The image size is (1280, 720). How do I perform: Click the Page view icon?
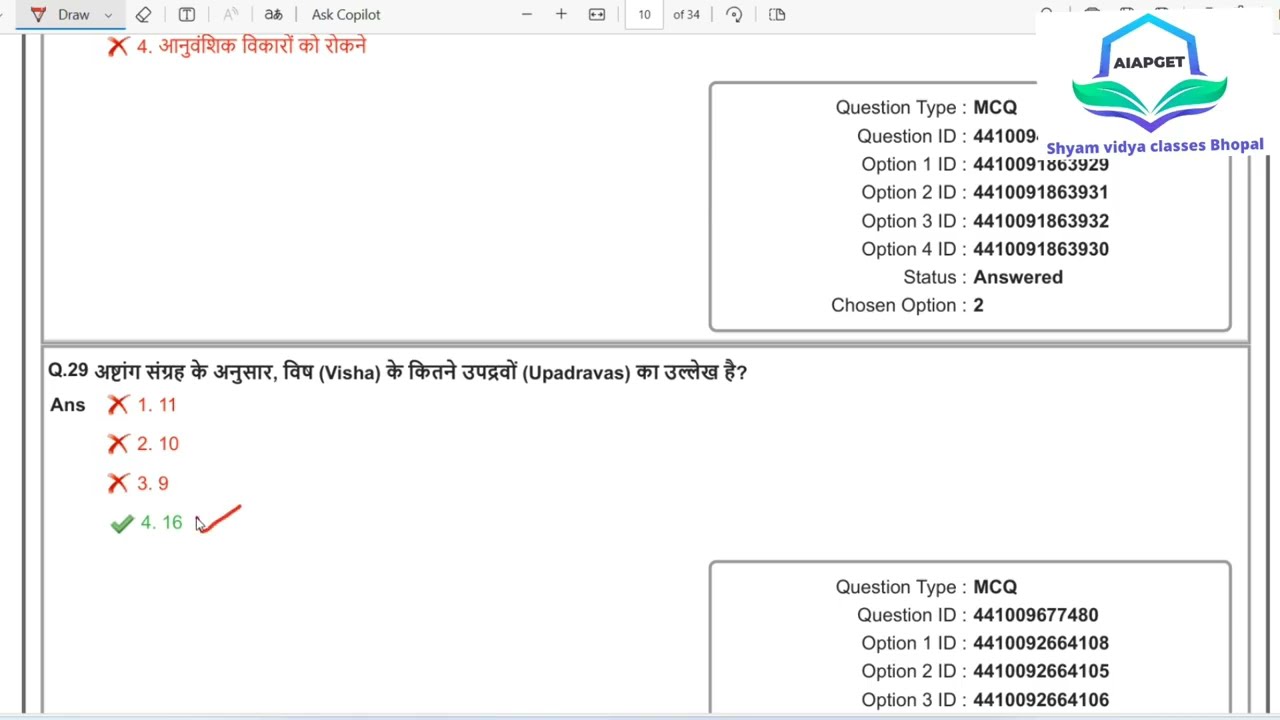777,14
